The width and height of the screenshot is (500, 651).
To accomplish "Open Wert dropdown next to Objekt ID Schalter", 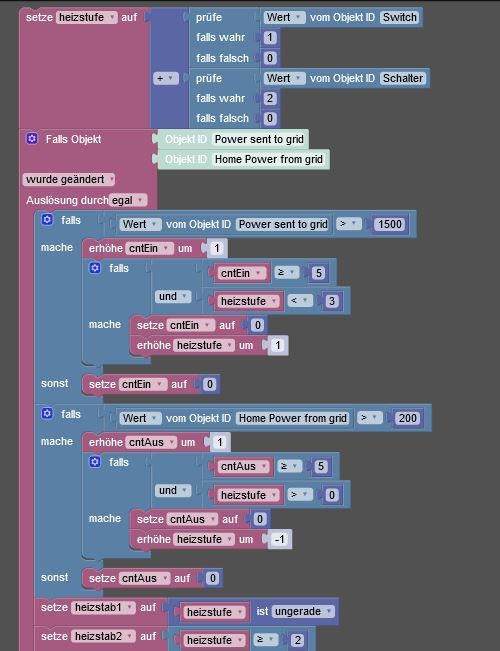I will pyautogui.click(x=284, y=78).
